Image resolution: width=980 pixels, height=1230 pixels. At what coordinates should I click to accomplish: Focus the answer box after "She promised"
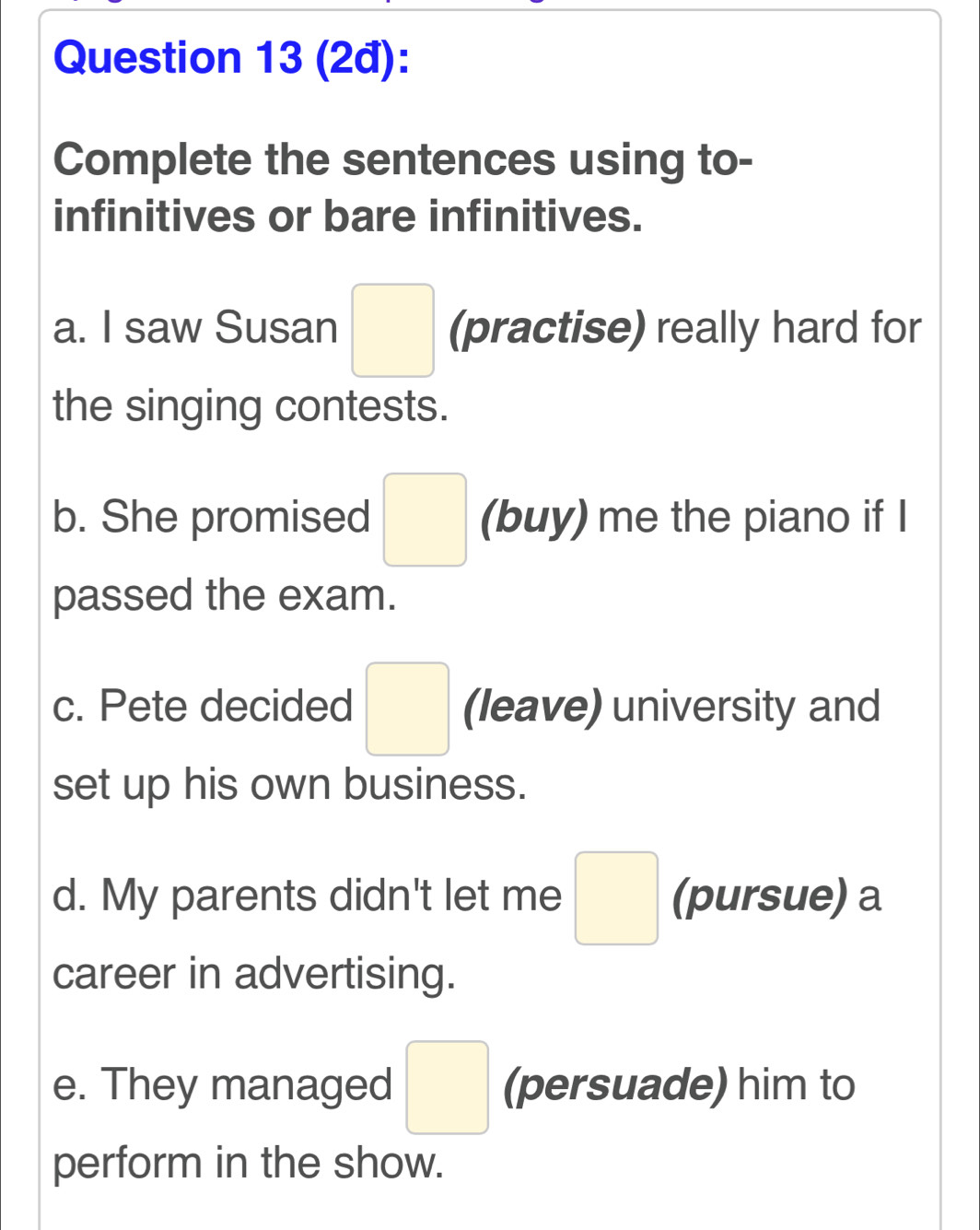[425, 520]
